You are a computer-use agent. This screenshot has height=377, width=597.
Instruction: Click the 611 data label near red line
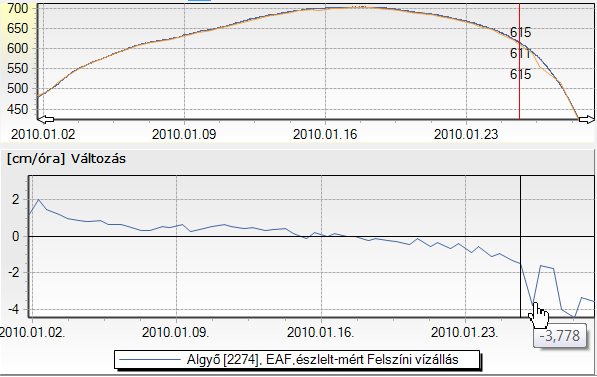(520, 53)
